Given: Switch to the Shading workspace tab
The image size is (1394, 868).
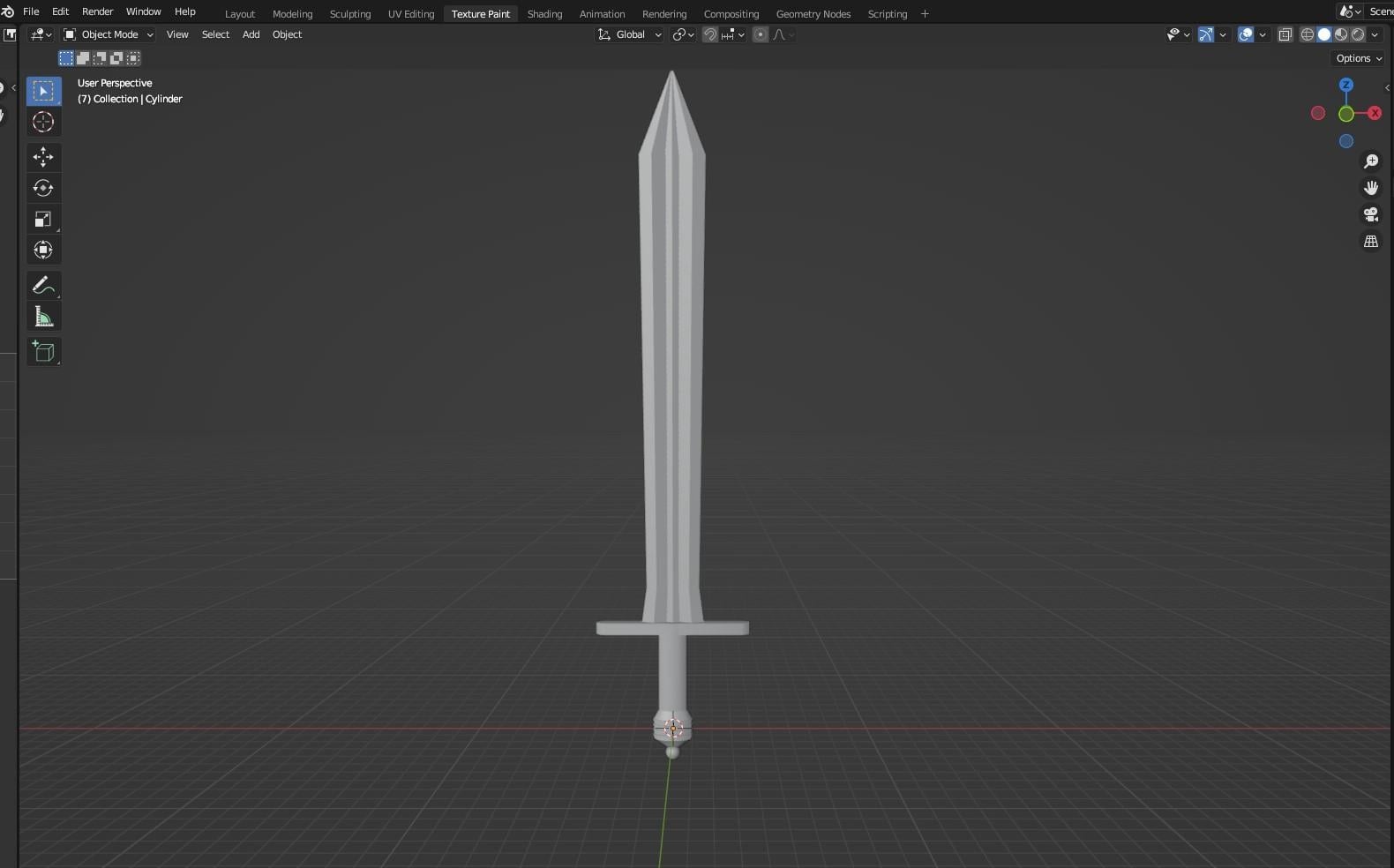Looking at the screenshot, I should 544,14.
